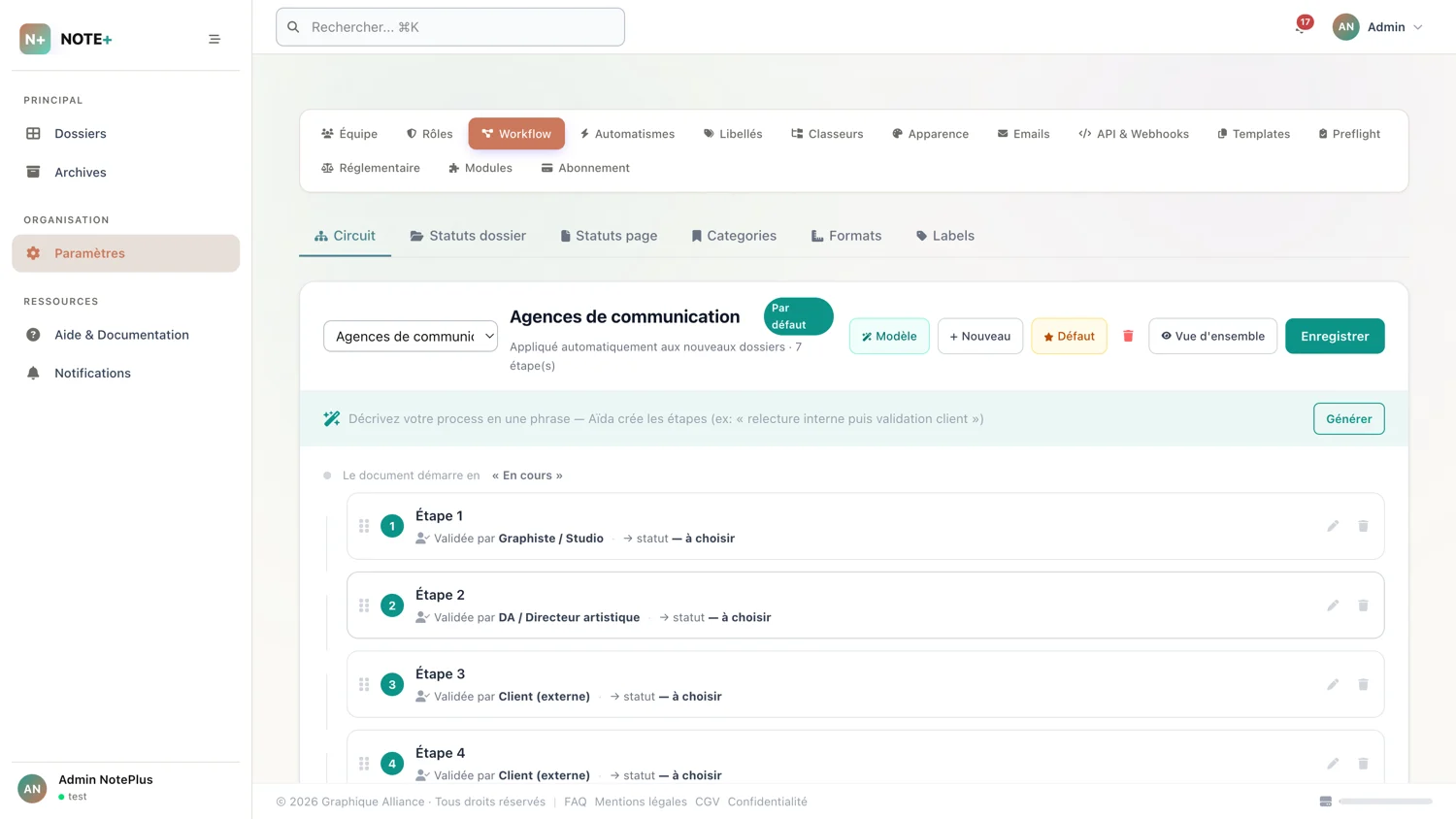Open Emails settings tab

pos(1023,134)
